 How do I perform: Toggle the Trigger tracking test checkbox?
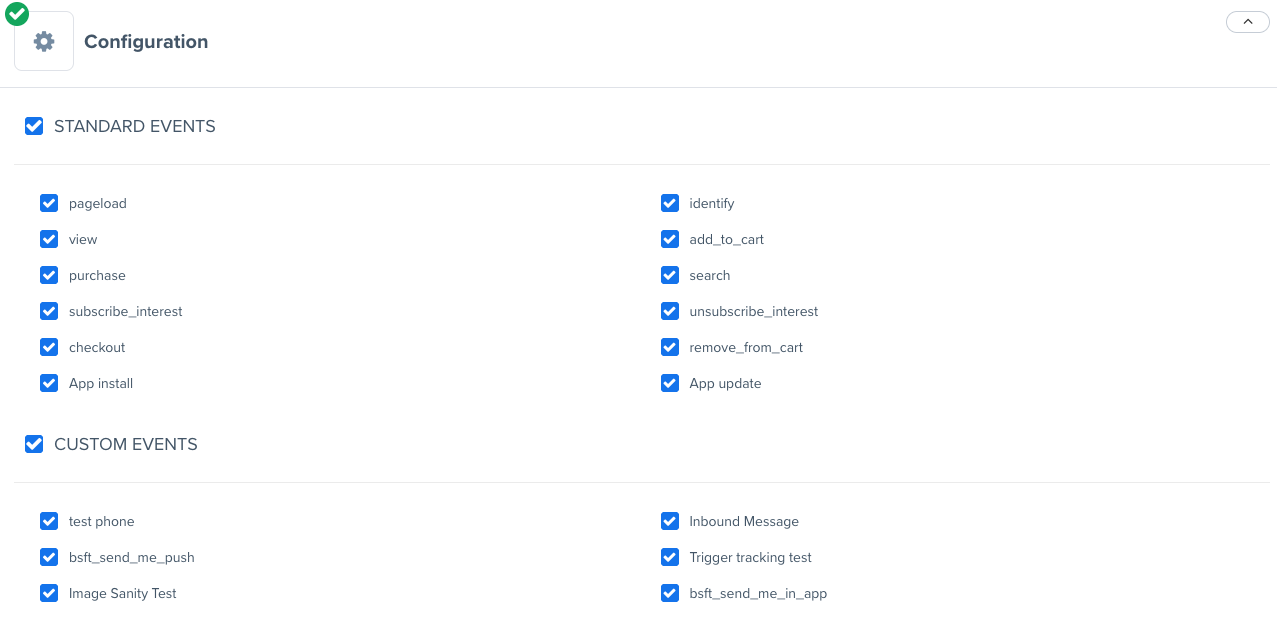click(x=670, y=557)
